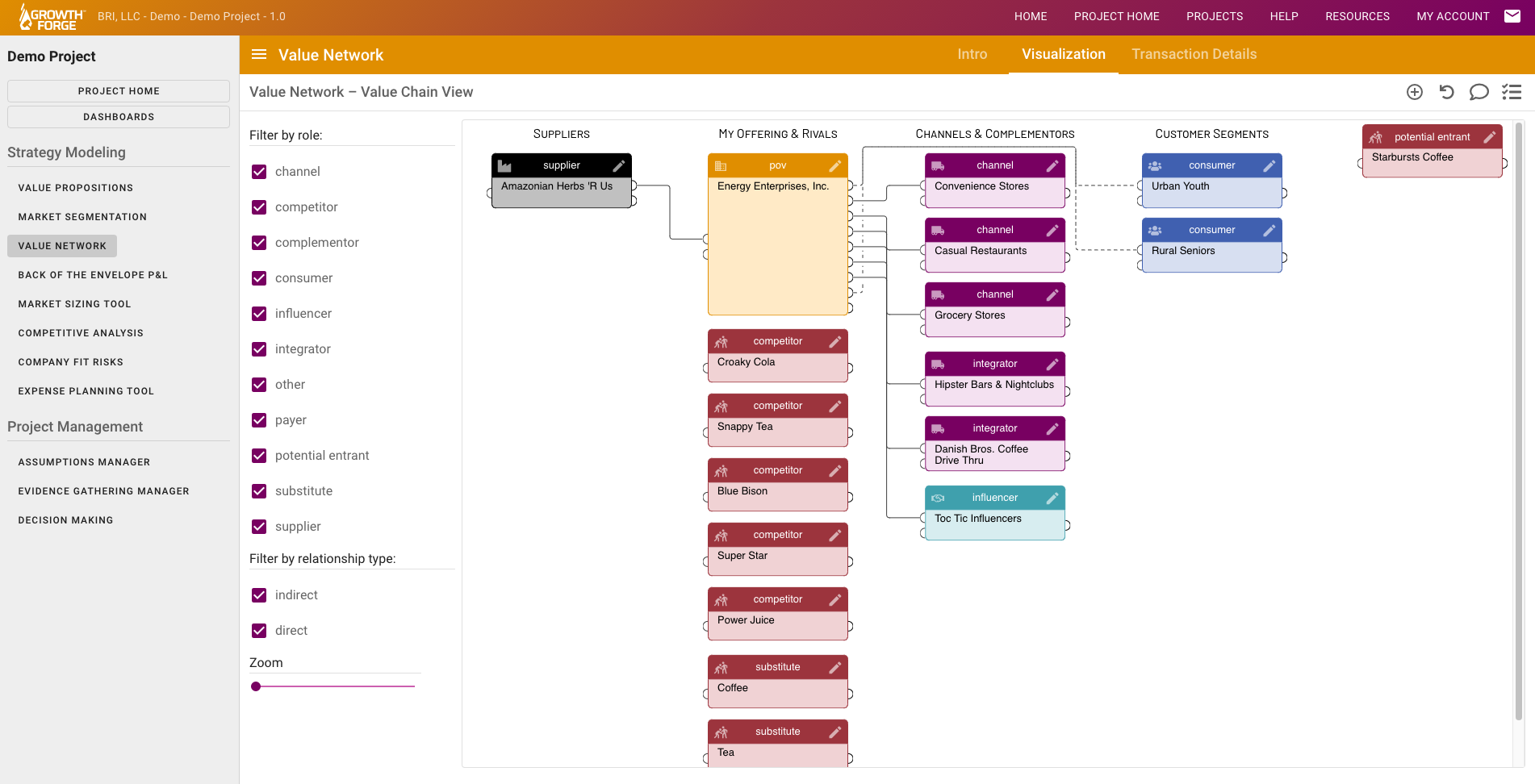The width and height of the screenshot is (1535, 784).
Task: Open the mail icon in the top bar
Action: (x=1513, y=15)
